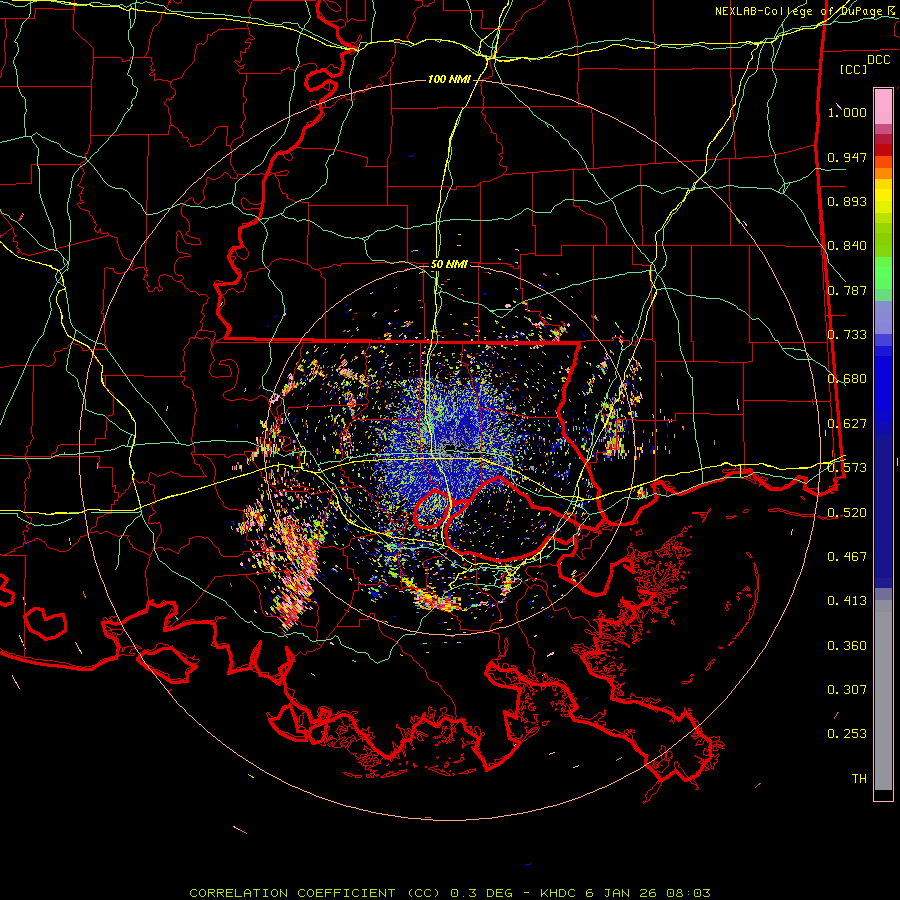Click the 0.893 scale value
This screenshot has width=900, height=900.
(847, 201)
